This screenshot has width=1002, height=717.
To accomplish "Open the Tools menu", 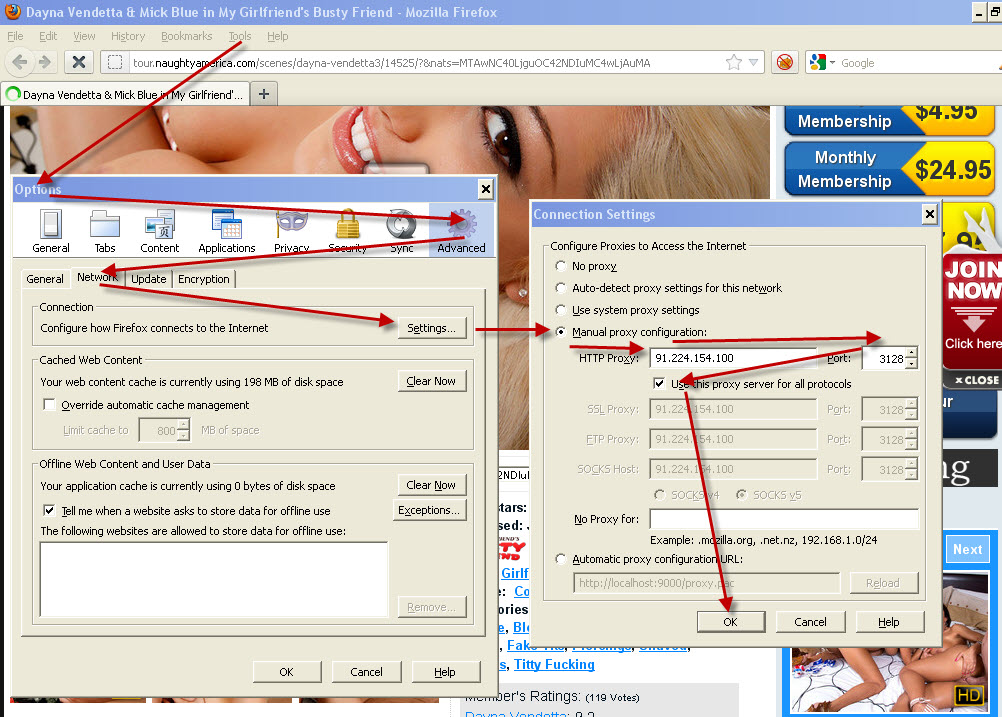I will (x=240, y=36).
